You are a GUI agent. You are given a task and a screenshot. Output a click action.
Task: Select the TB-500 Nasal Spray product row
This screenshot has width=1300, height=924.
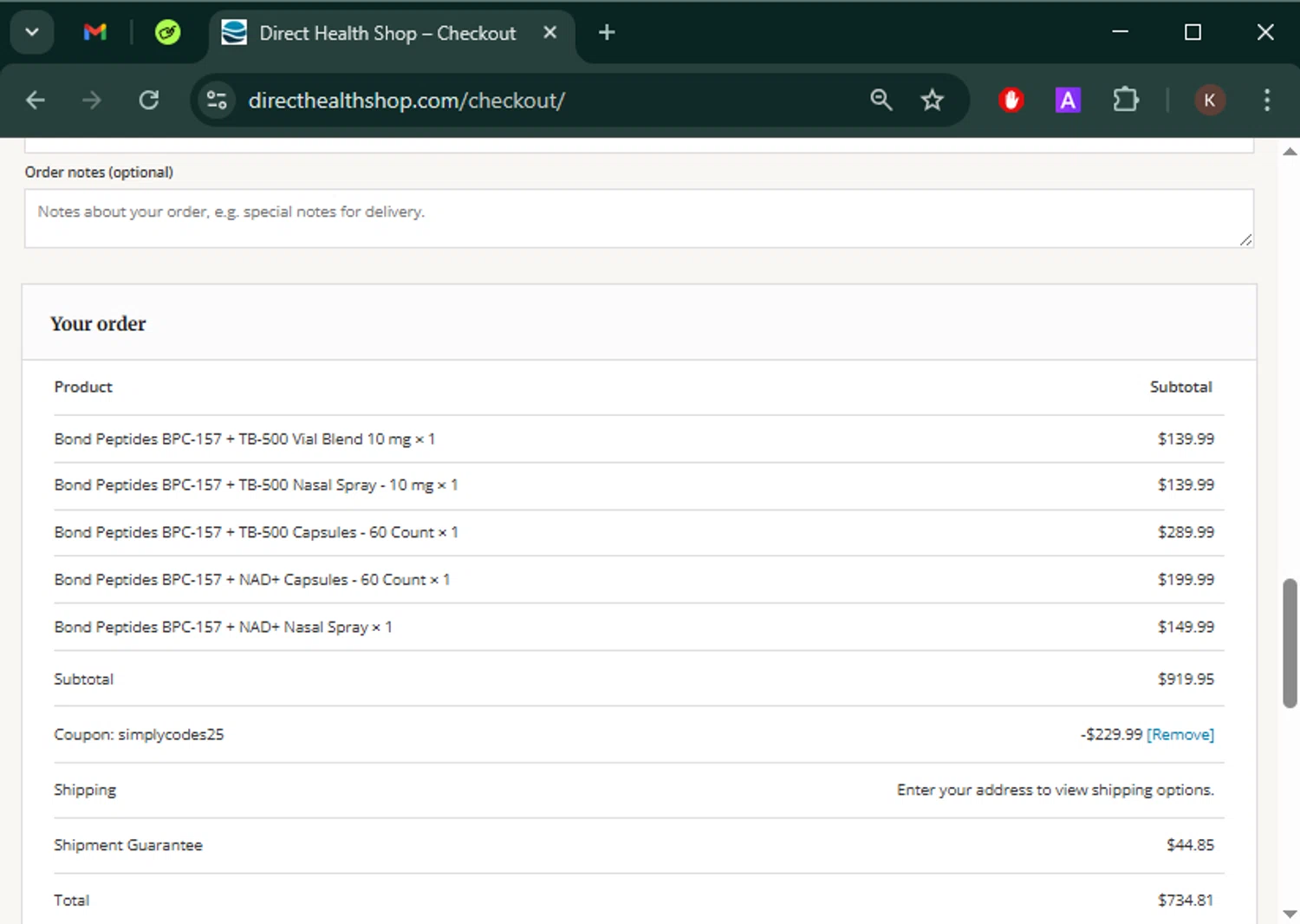pos(639,485)
